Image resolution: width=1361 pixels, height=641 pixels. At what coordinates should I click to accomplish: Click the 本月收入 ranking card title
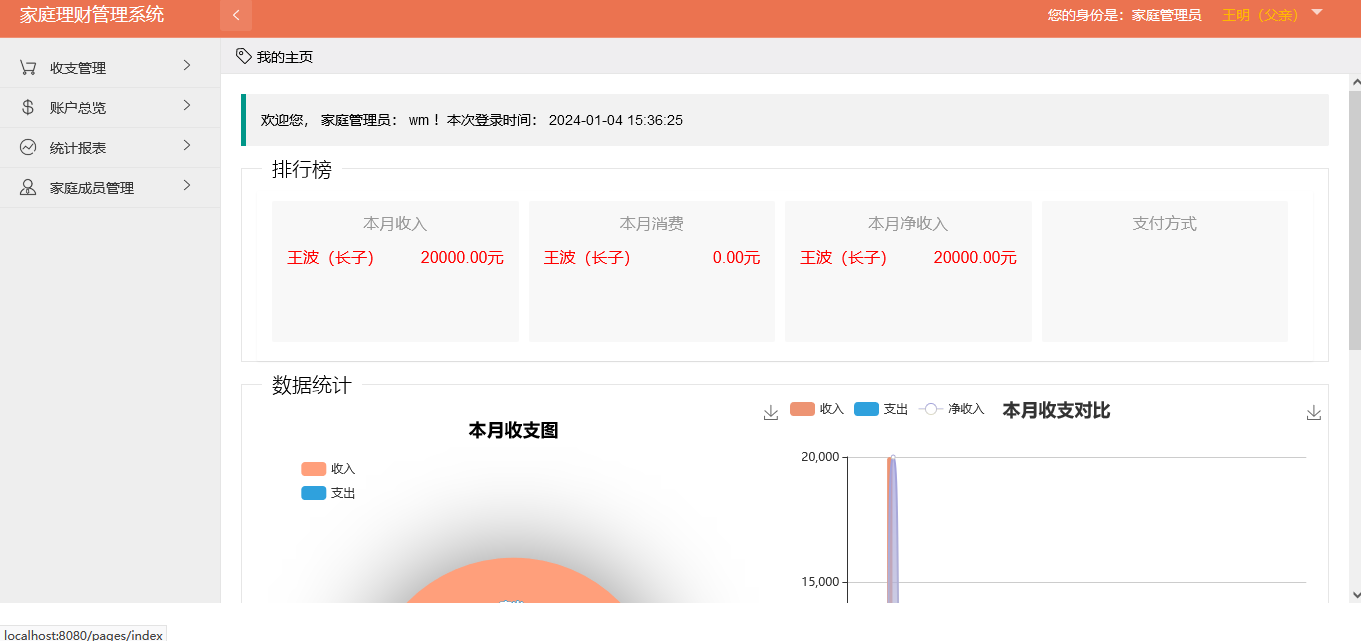point(395,224)
